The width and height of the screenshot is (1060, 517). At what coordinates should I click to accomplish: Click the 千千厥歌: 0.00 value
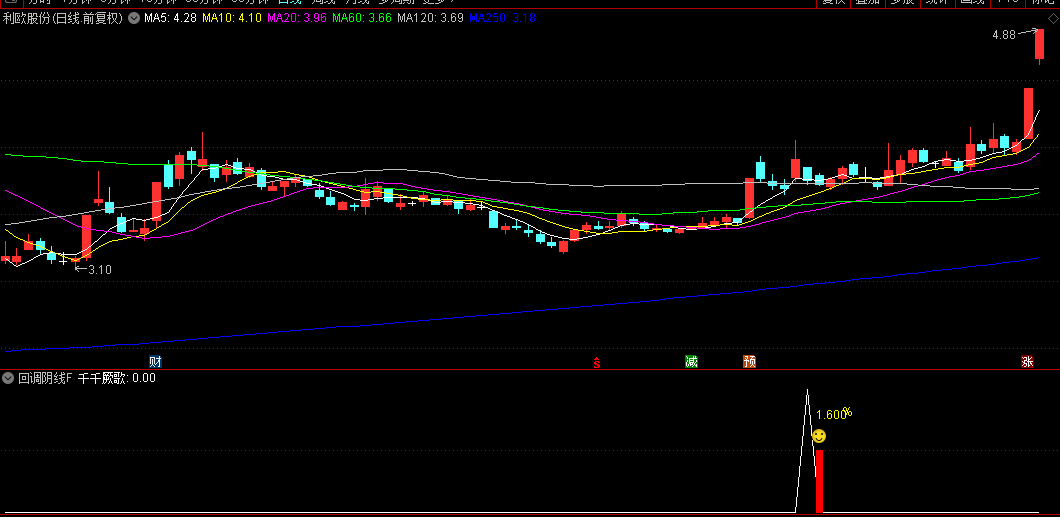(x=116, y=378)
